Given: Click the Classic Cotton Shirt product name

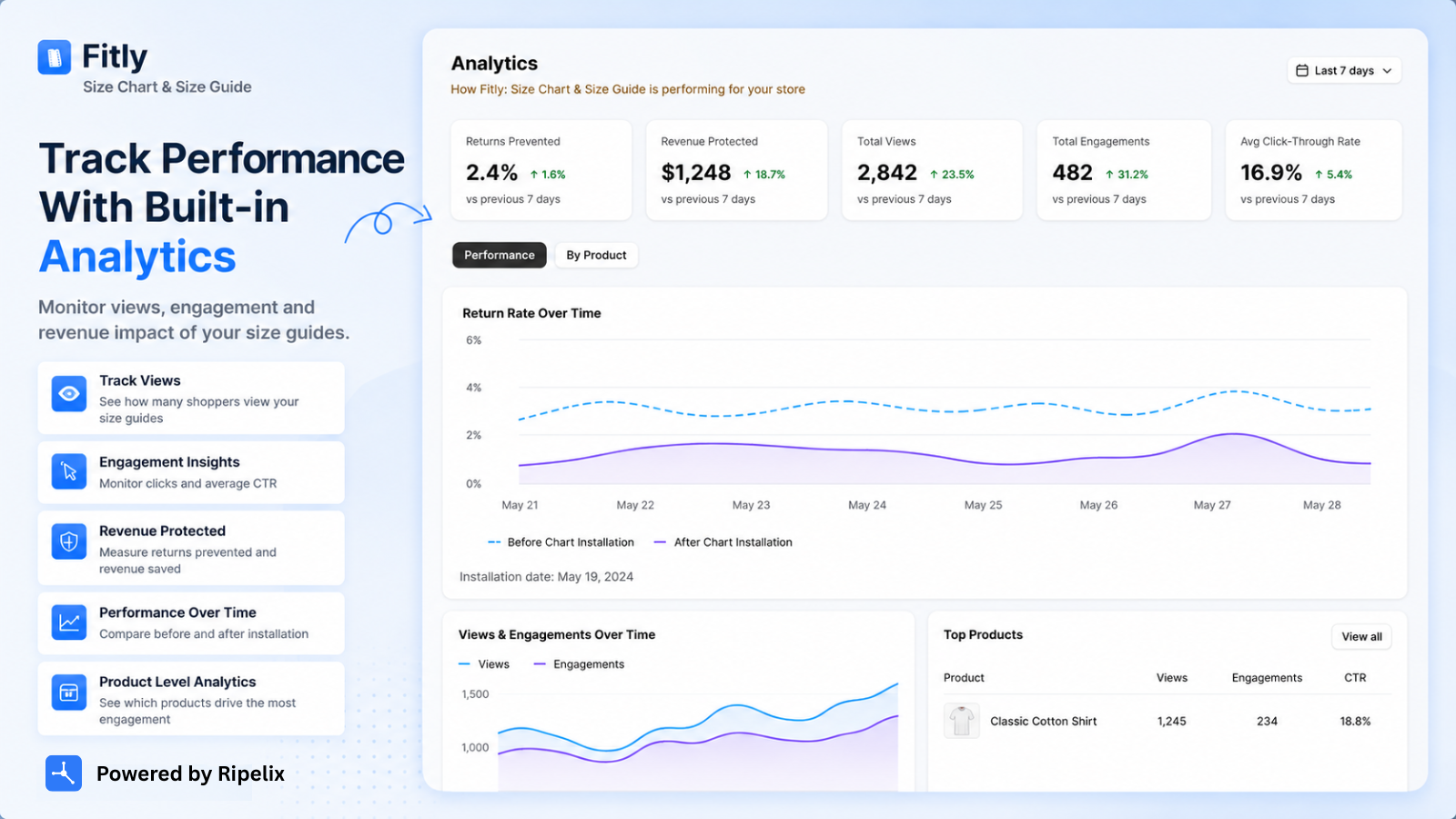Looking at the screenshot, I should click(x=1044, y=722).
